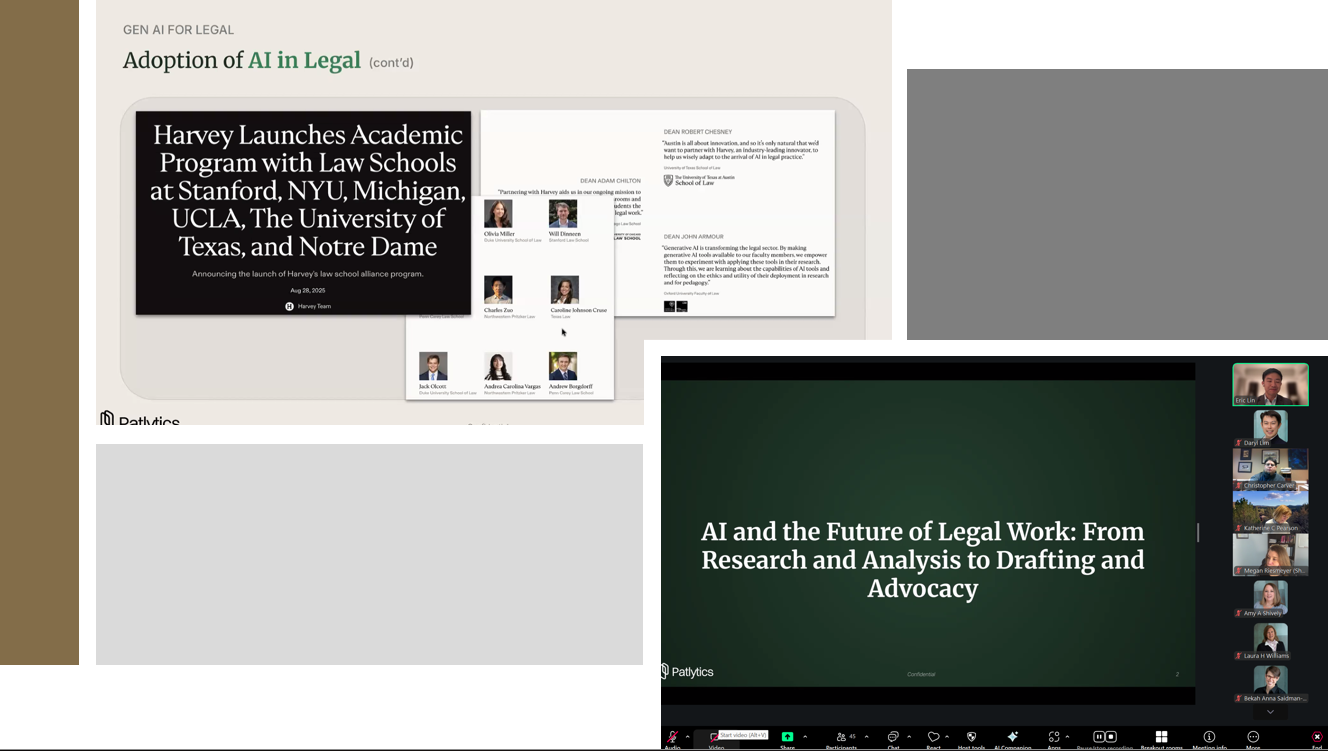Click the "DEAN ROBERT CHESNEY" quote heading
1328x751 pixels.
(698, 132)
